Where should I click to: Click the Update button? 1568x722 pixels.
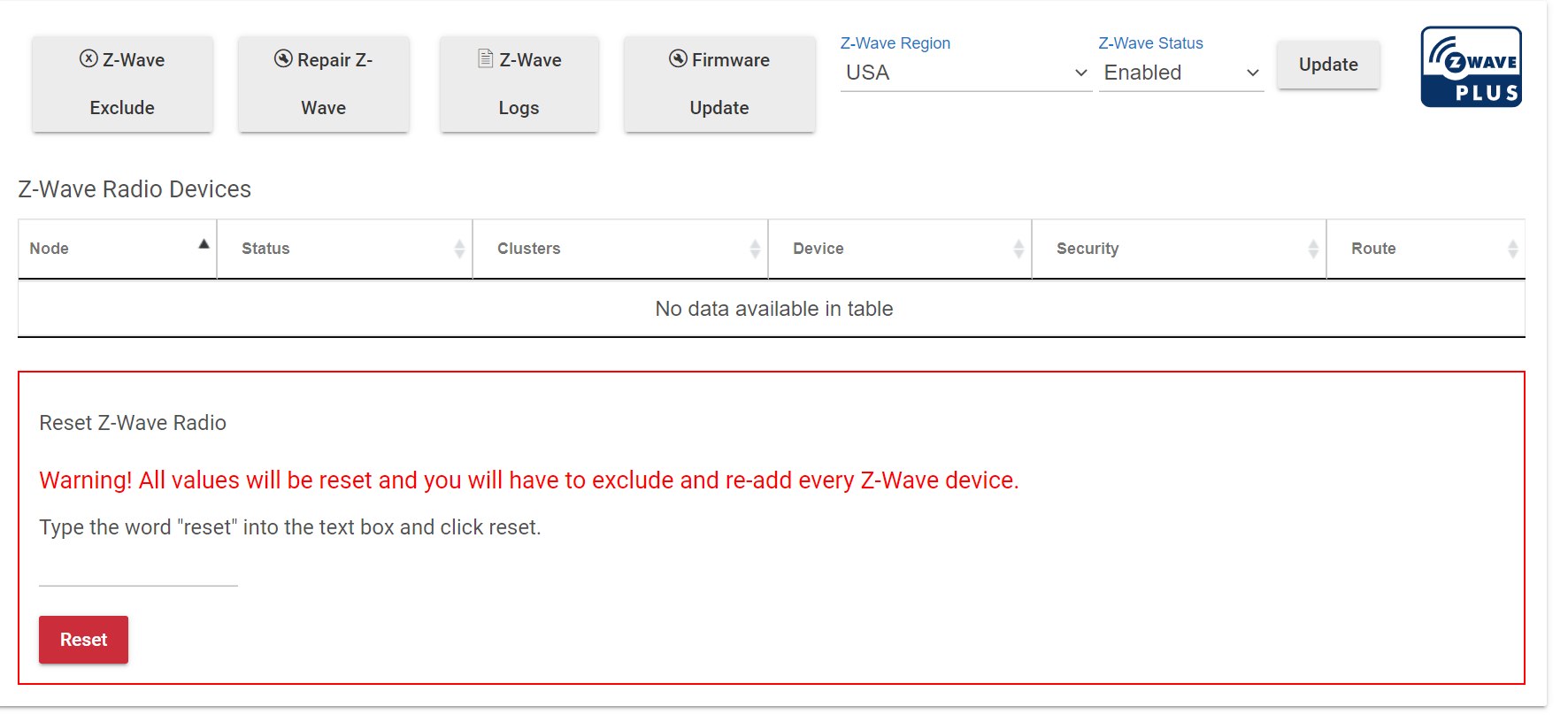pyautogui.click(x=1328, y=65)
